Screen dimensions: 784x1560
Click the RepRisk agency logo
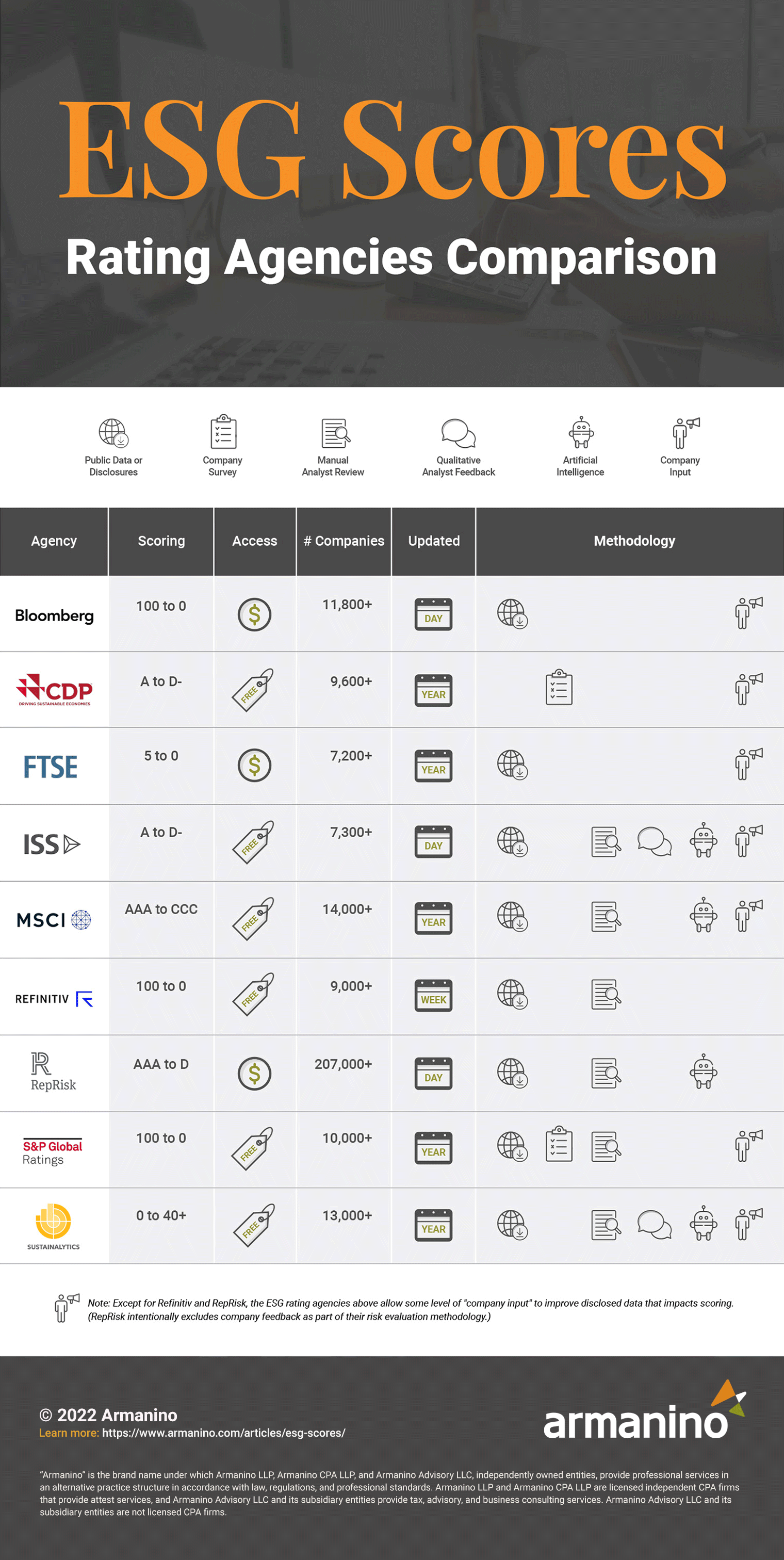click(53, 1071)
